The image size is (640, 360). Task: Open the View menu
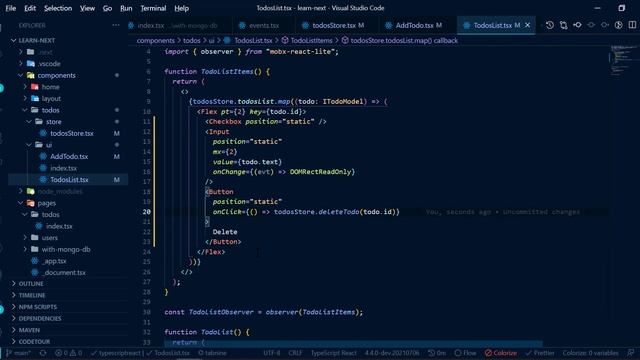(87, 8)
